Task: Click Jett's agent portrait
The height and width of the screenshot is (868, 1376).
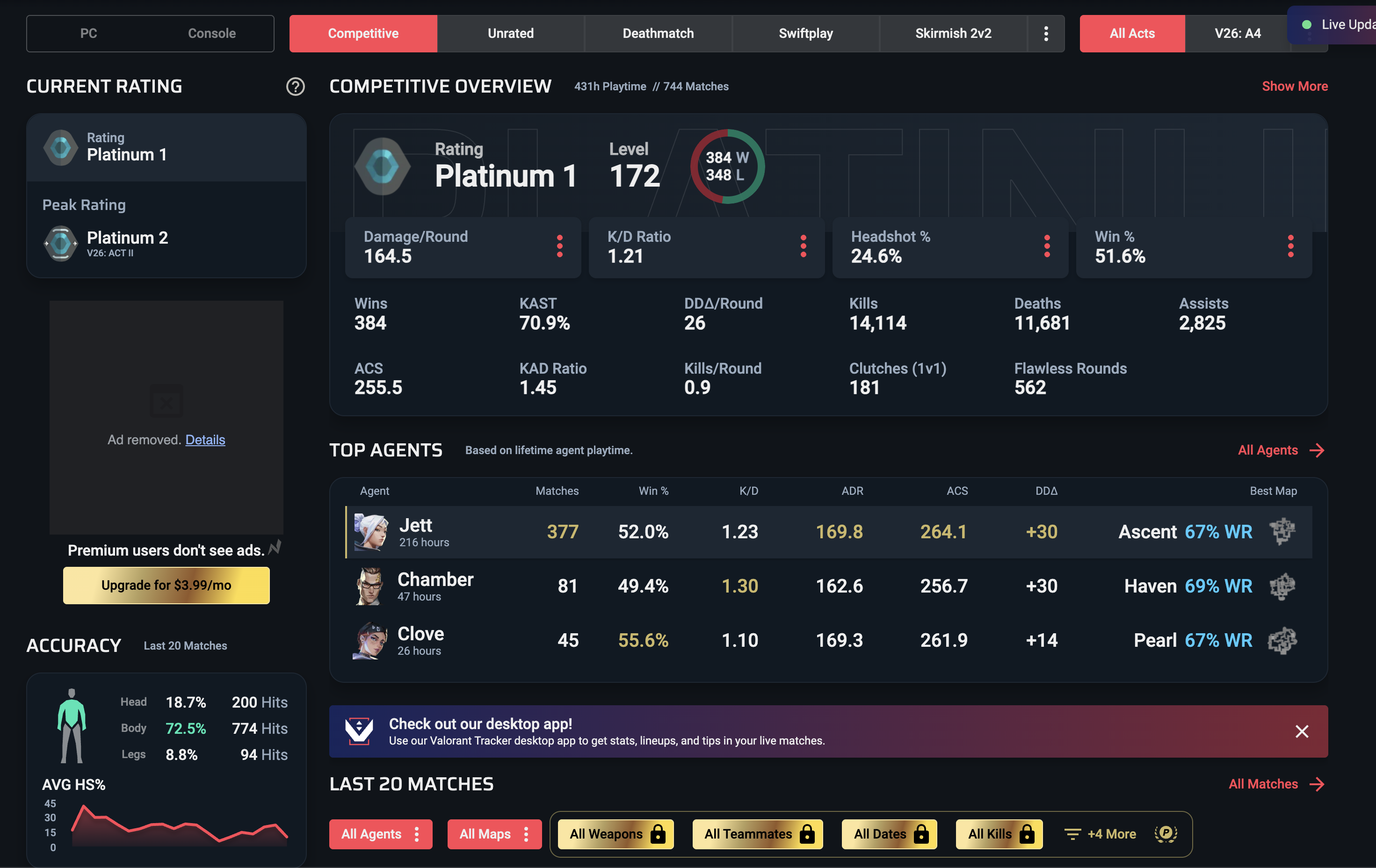Action: pos(371,532)
